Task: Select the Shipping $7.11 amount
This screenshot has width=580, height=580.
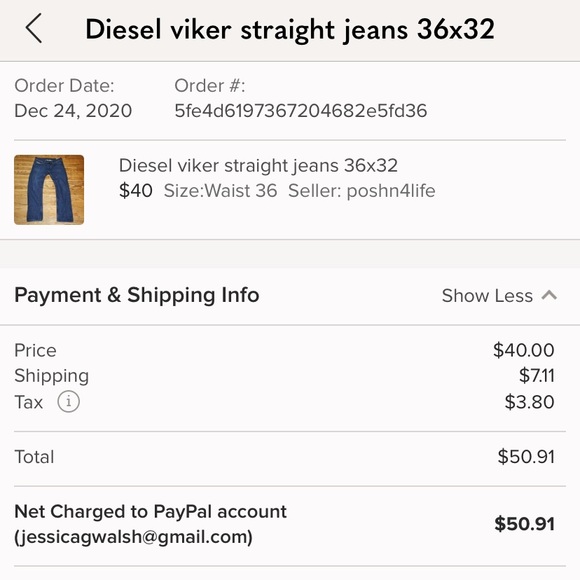Action: click(536, 375)
